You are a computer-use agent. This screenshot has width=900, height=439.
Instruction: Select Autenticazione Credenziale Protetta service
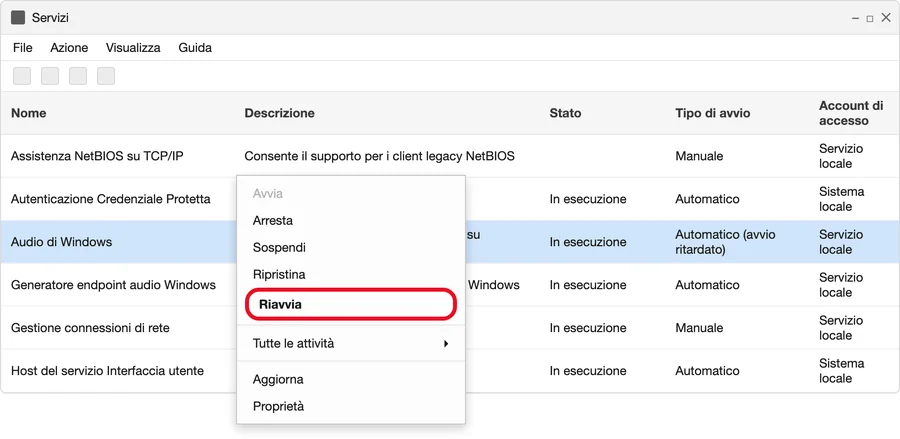coord(111,199)
